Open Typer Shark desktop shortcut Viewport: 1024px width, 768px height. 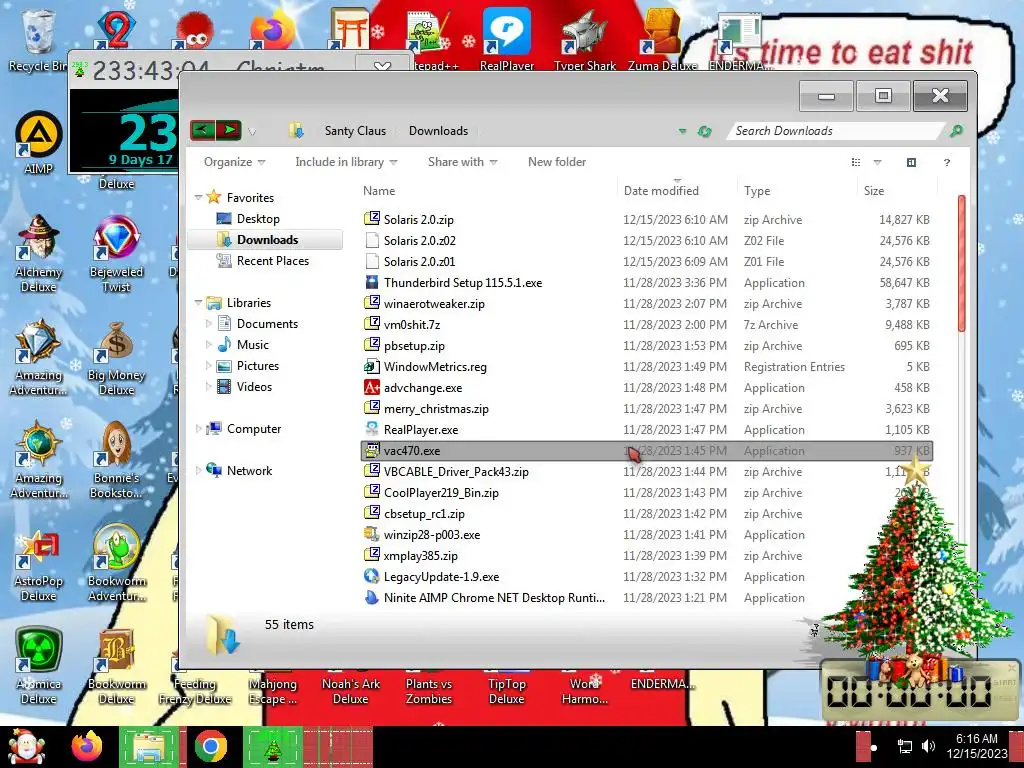click(x=584, y=39)
